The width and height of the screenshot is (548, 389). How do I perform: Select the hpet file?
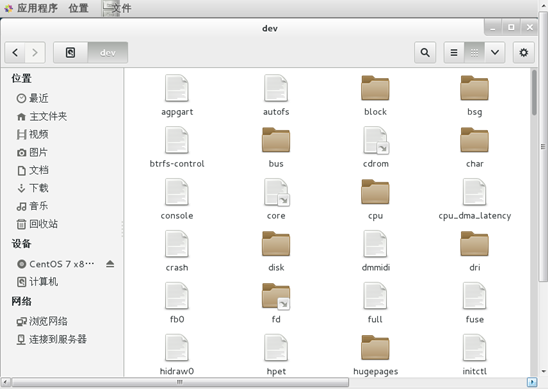pyautogui.click(x=276, y=348)
